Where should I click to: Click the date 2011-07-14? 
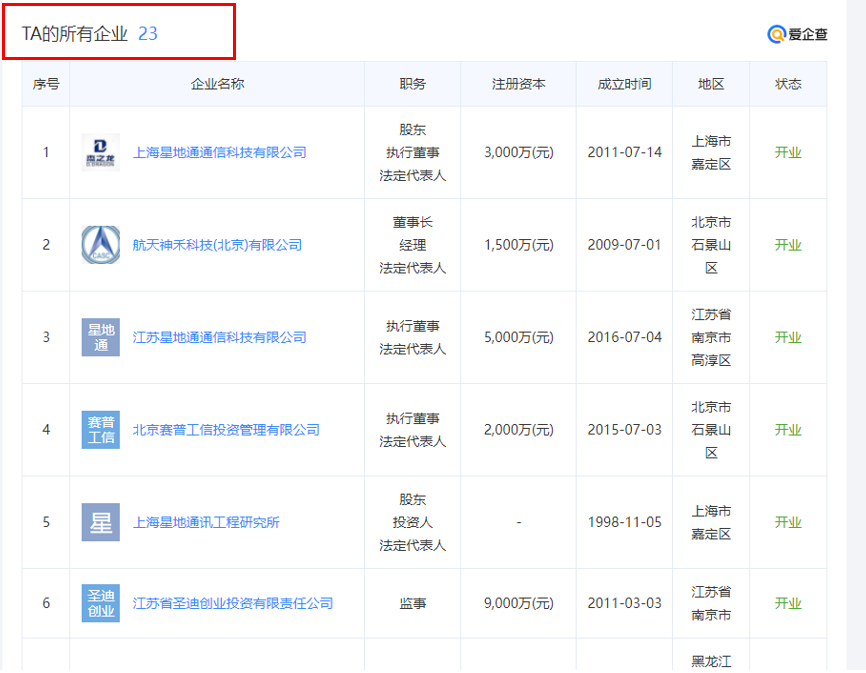click(x=625, y=152)
